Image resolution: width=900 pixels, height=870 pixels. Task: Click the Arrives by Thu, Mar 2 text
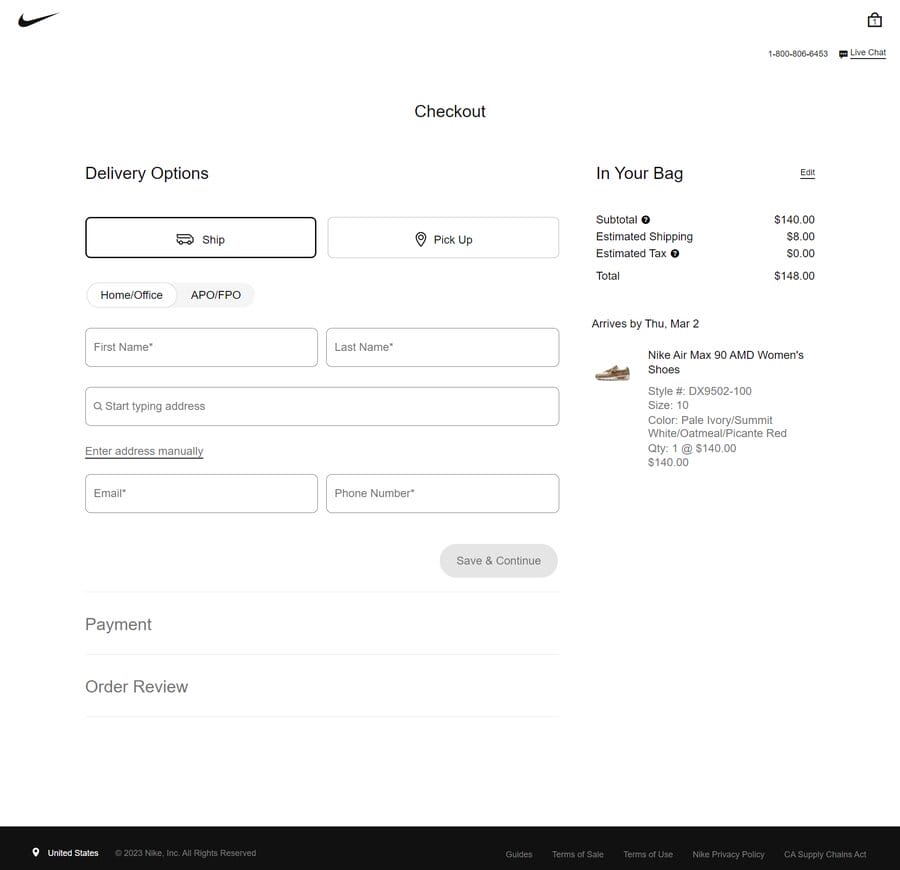pos(645,324)
